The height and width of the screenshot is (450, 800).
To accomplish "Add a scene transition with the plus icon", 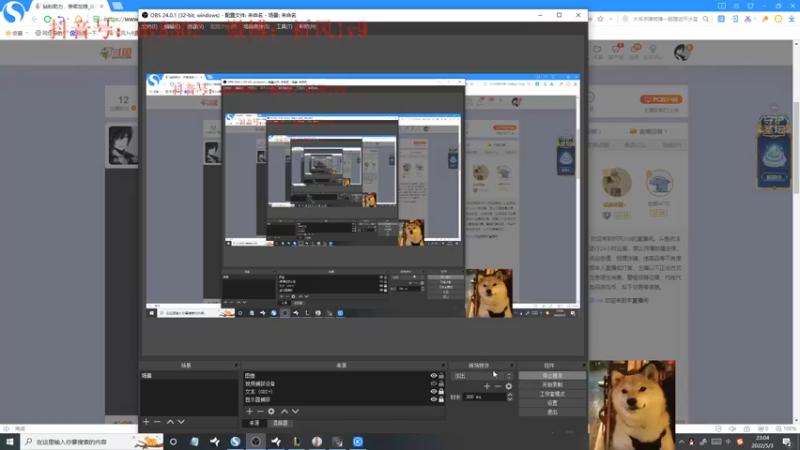I will (487, 386).
